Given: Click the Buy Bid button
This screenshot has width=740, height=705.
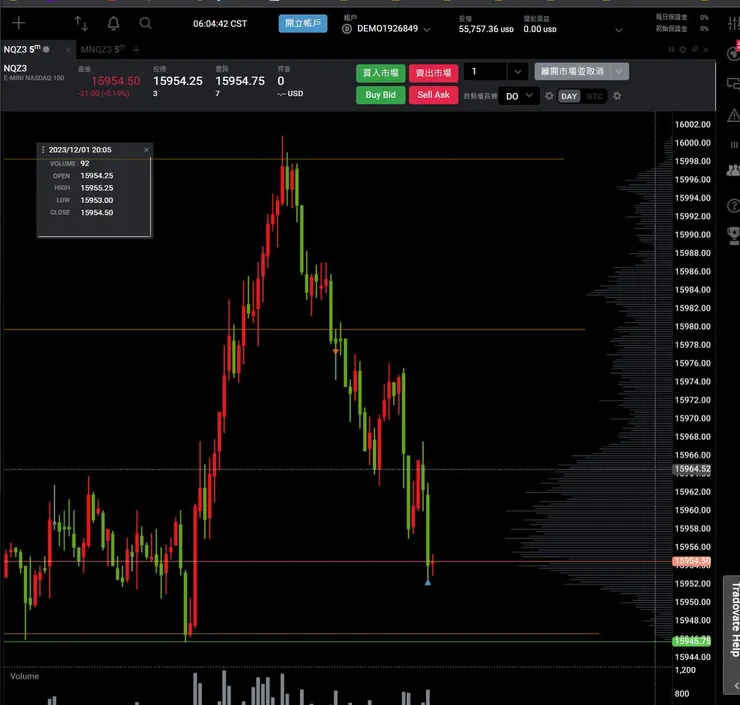Looking at the screenshot, I should click(x=380, y=95).
